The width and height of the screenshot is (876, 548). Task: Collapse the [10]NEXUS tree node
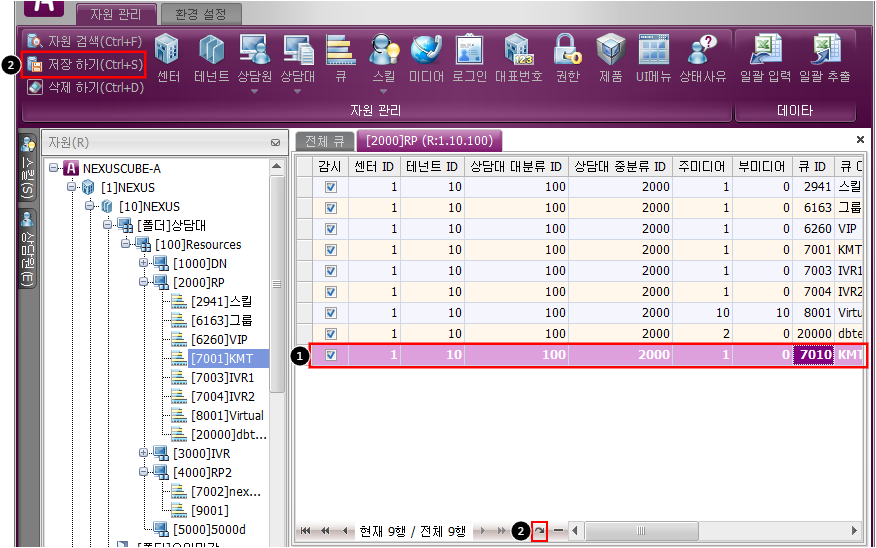pyautogui.click(x=89, y=206)
